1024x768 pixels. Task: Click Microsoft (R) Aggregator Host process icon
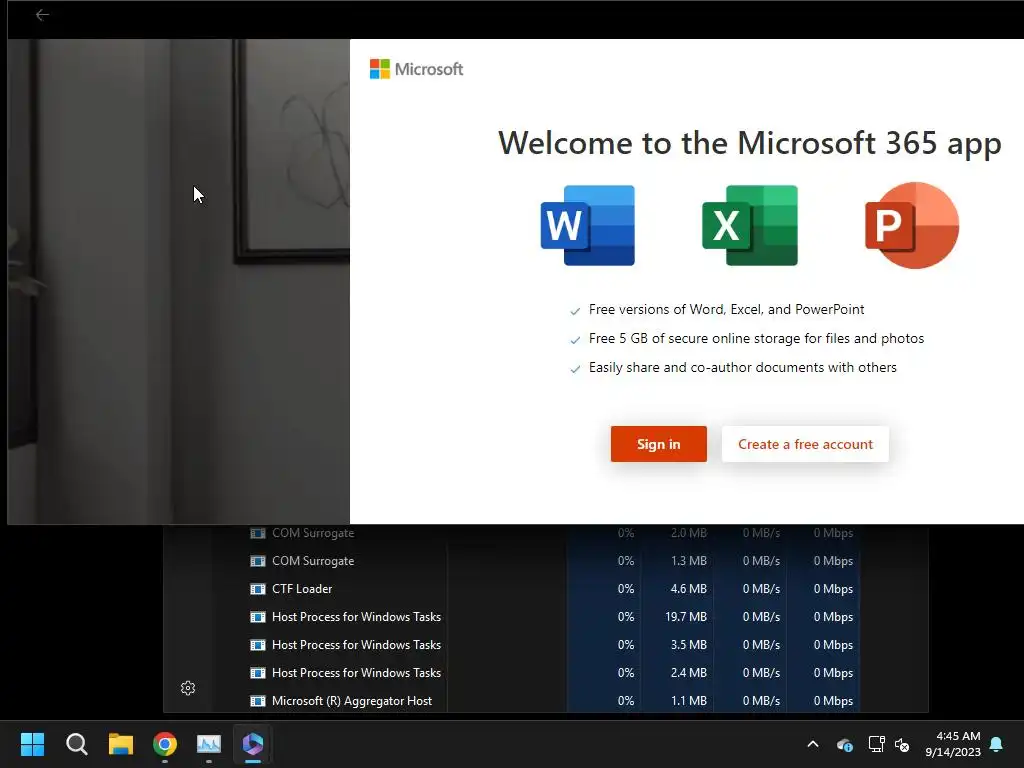258,701
